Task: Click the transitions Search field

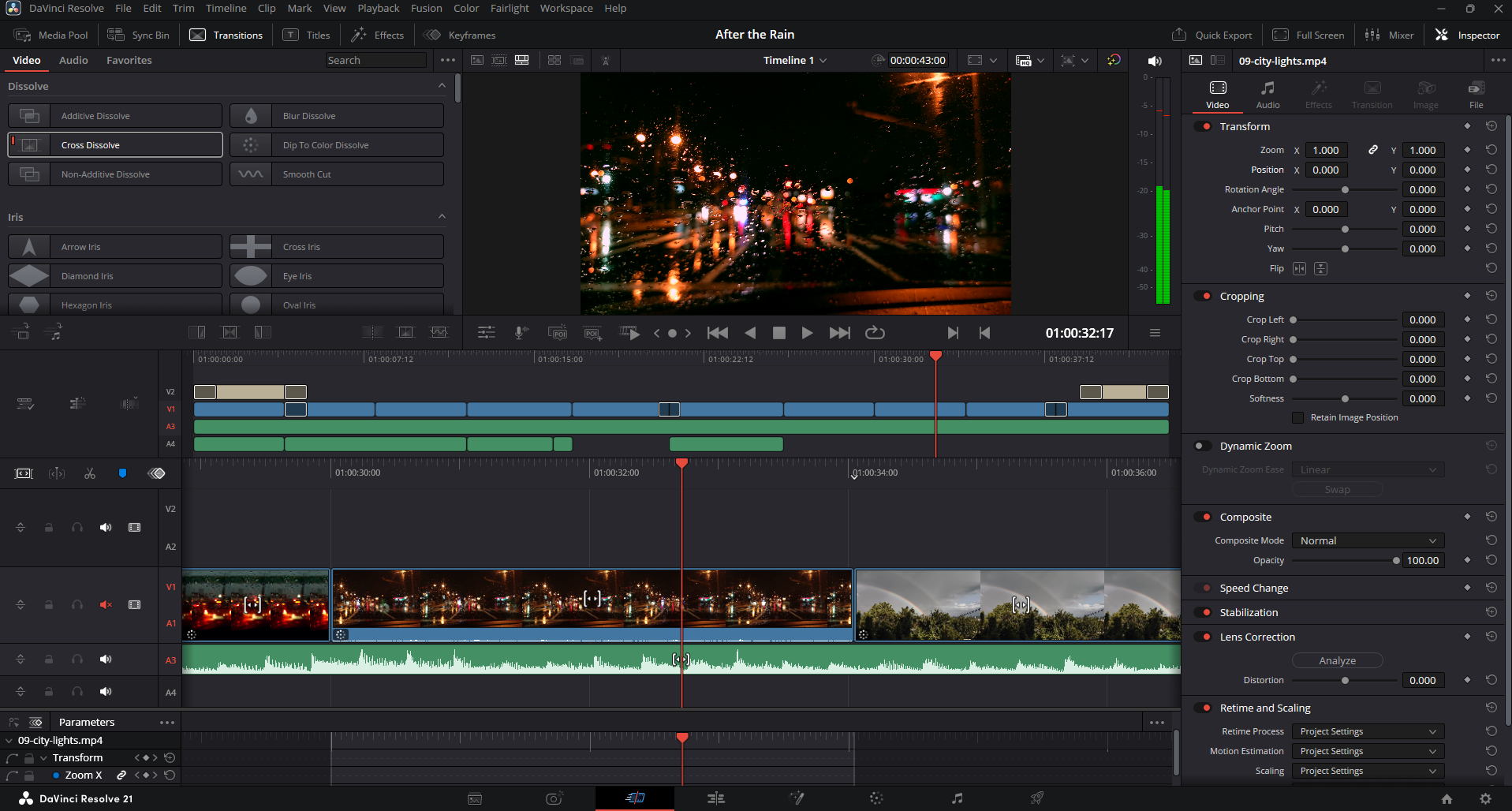Action: [x=376, y=60]
